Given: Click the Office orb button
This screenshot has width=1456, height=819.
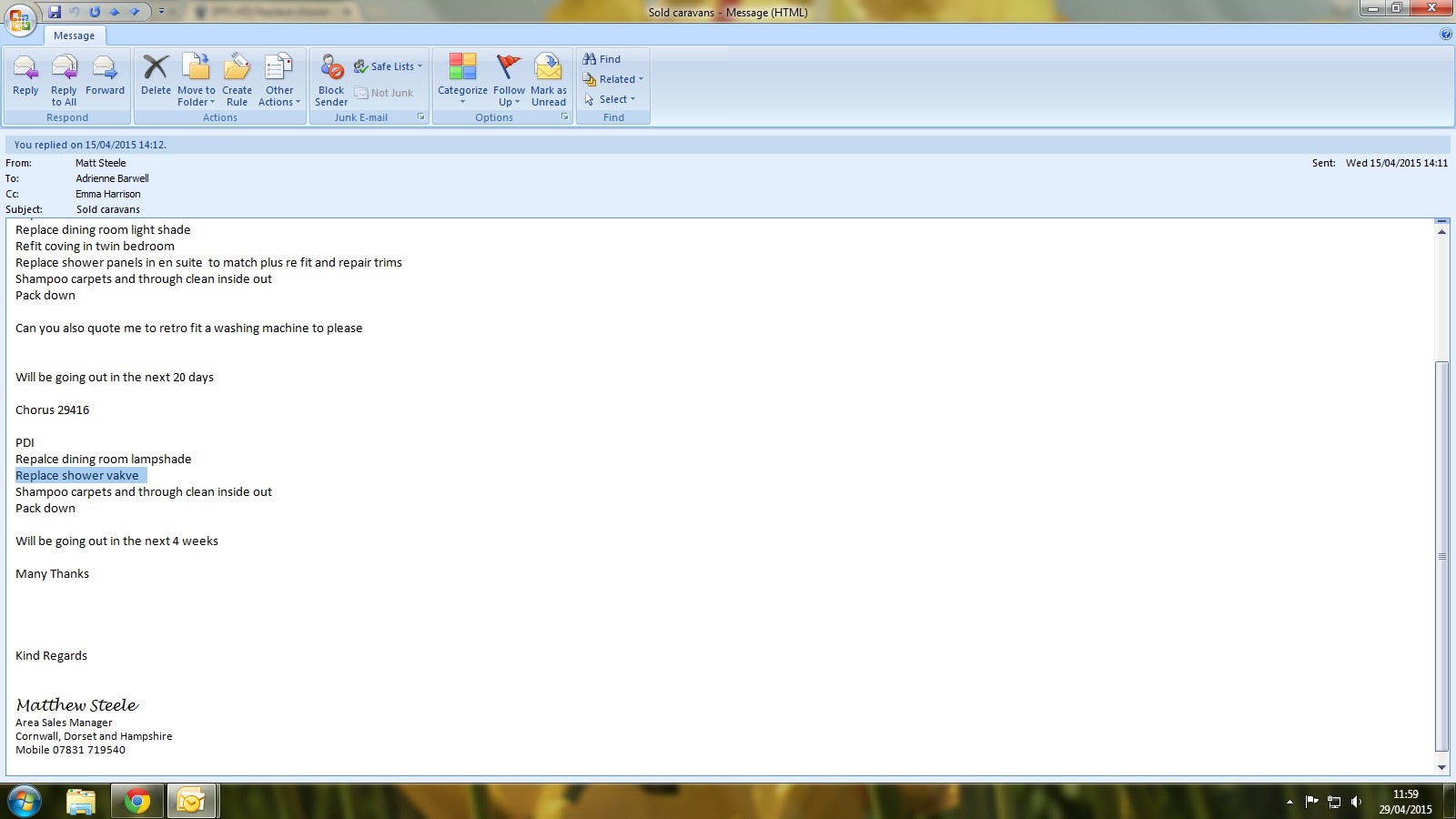Looking at the screenshot, I should [x=20, y=18].
